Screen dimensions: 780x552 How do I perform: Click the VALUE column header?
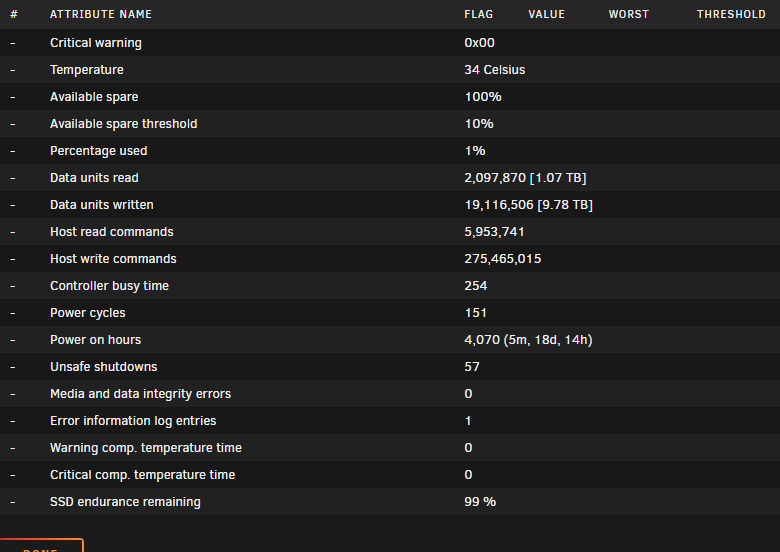[546, 14]
